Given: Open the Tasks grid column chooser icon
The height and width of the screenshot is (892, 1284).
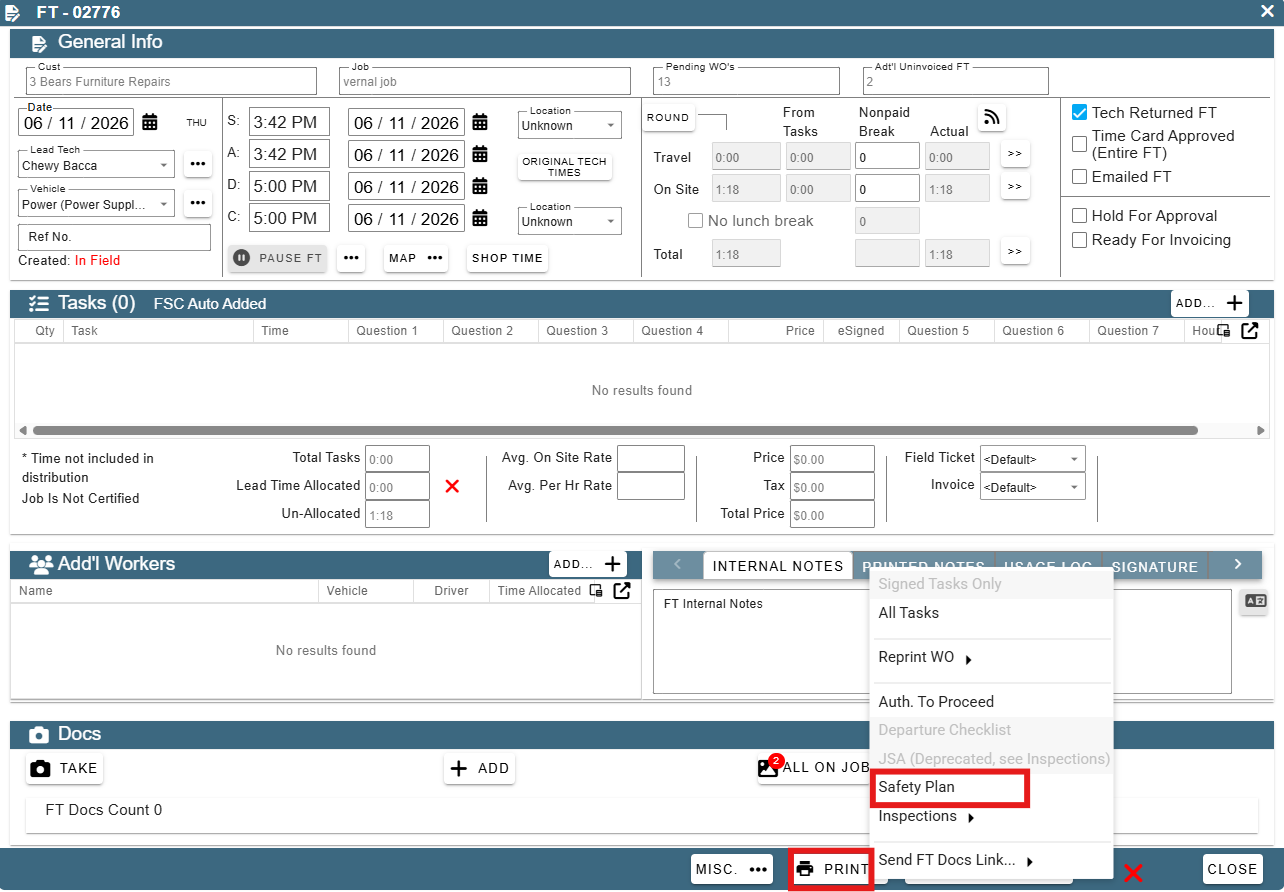Looking at the screenshot, I should [1224, 331].
